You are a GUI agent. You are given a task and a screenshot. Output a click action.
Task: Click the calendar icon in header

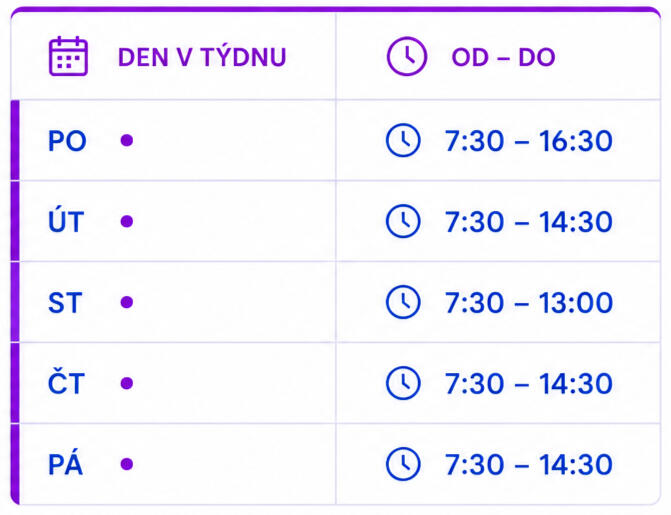coord(68,56)
